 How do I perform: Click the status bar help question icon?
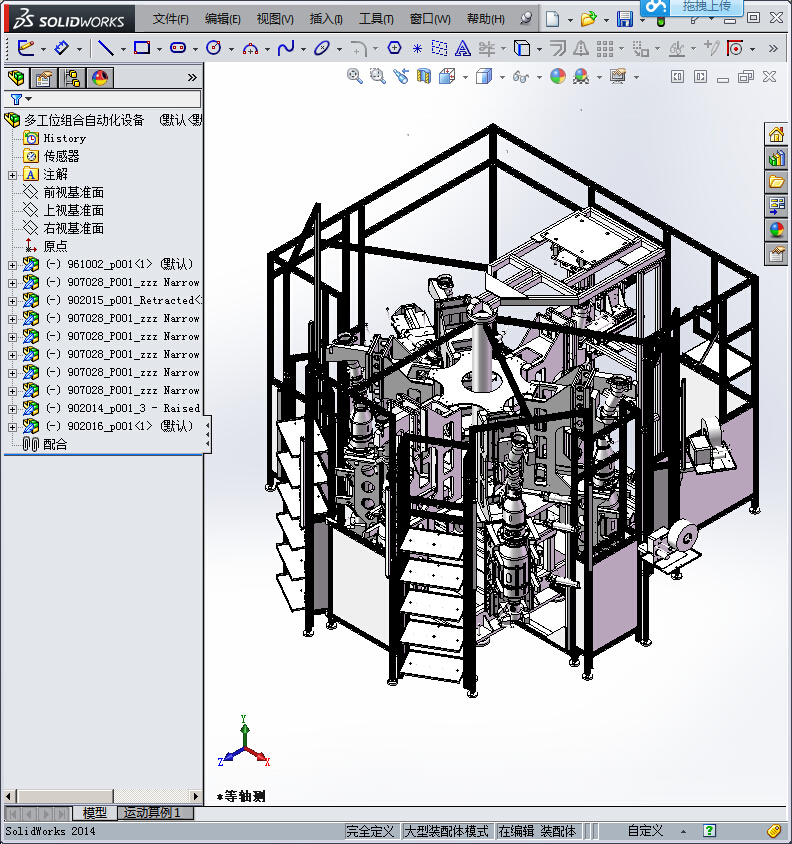[710, 831]
